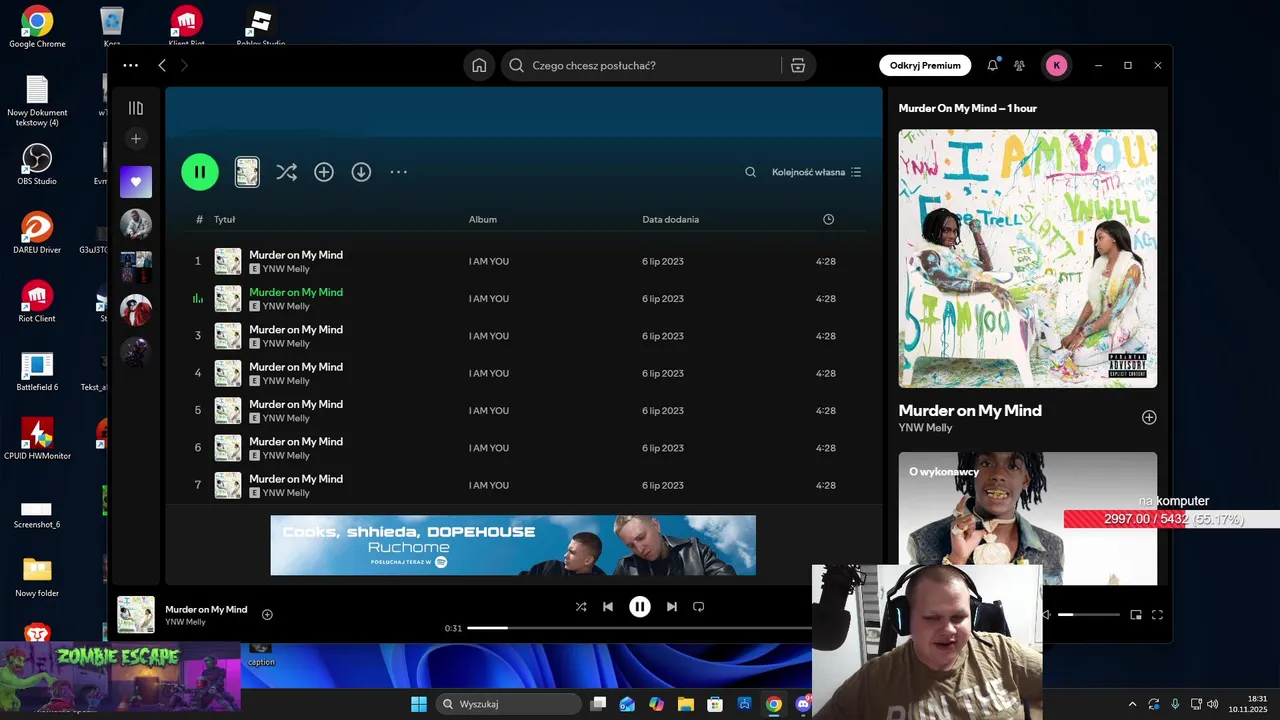Open the Windows Start menu
Screen dimensions: 1280x720
pyautogui.click(x=419, y=704)
